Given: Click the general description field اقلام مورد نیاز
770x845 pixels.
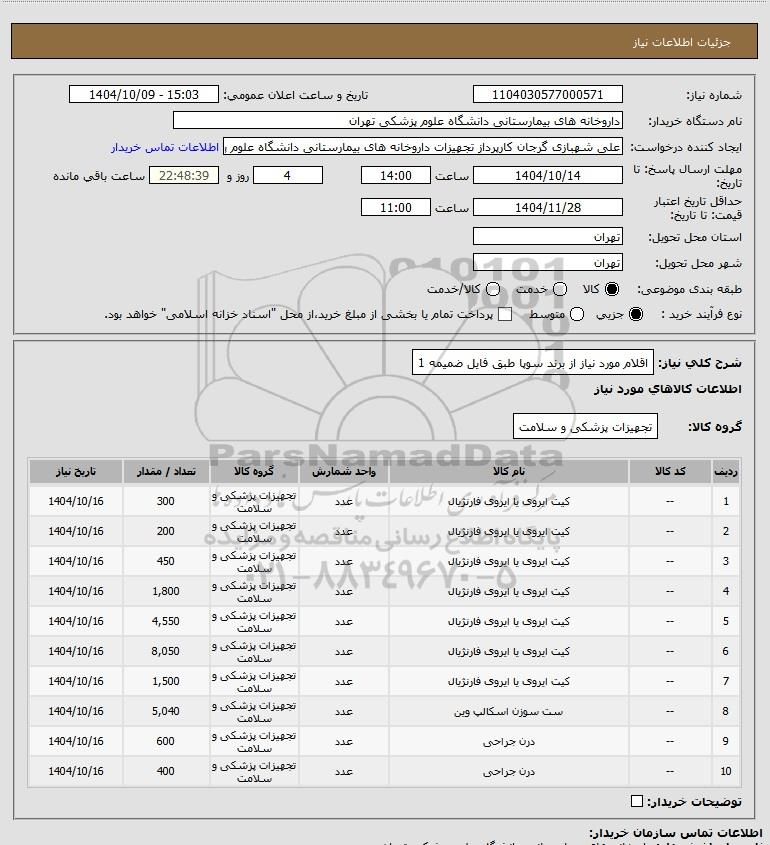Looking at the screenshot, I should (x=533, y=362).
